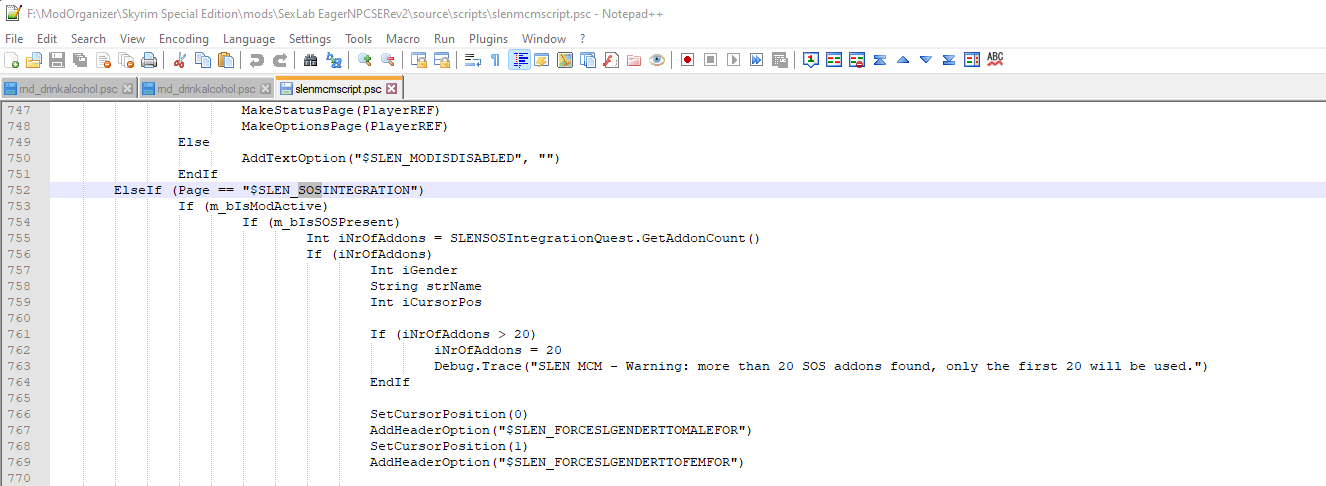The height and width of the screenshot is (486, 1326).
Task: Select the slenmcmscript.psc tab
Action: [x=339, y=89]
